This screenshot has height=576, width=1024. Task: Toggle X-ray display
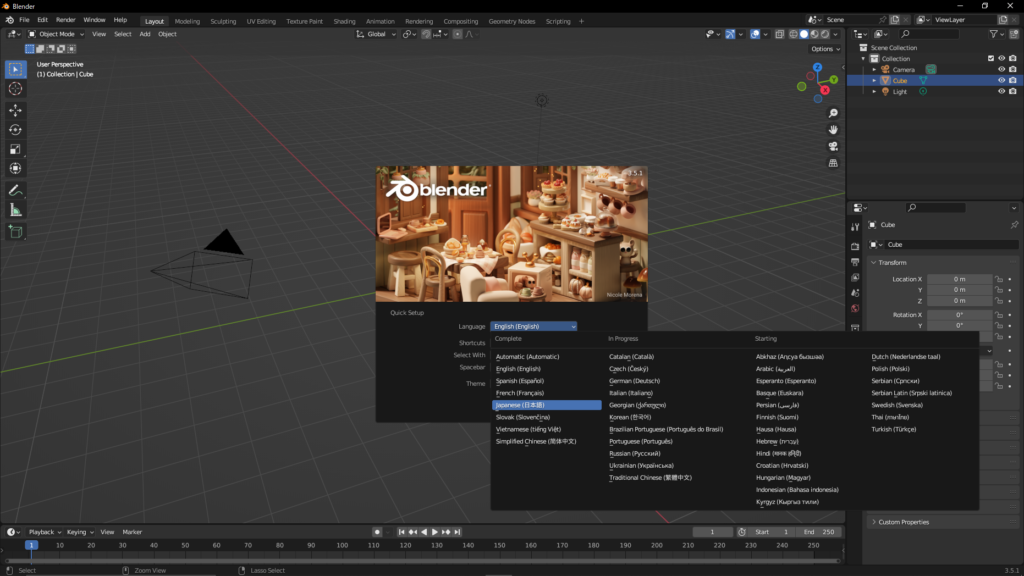[780, 34]
